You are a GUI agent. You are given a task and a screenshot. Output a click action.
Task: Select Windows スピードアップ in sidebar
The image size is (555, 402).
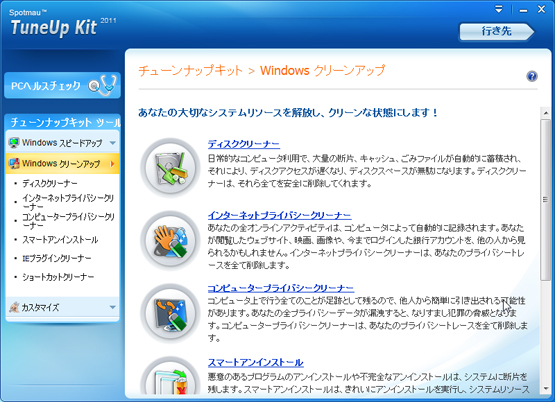[x=62, y=143]
